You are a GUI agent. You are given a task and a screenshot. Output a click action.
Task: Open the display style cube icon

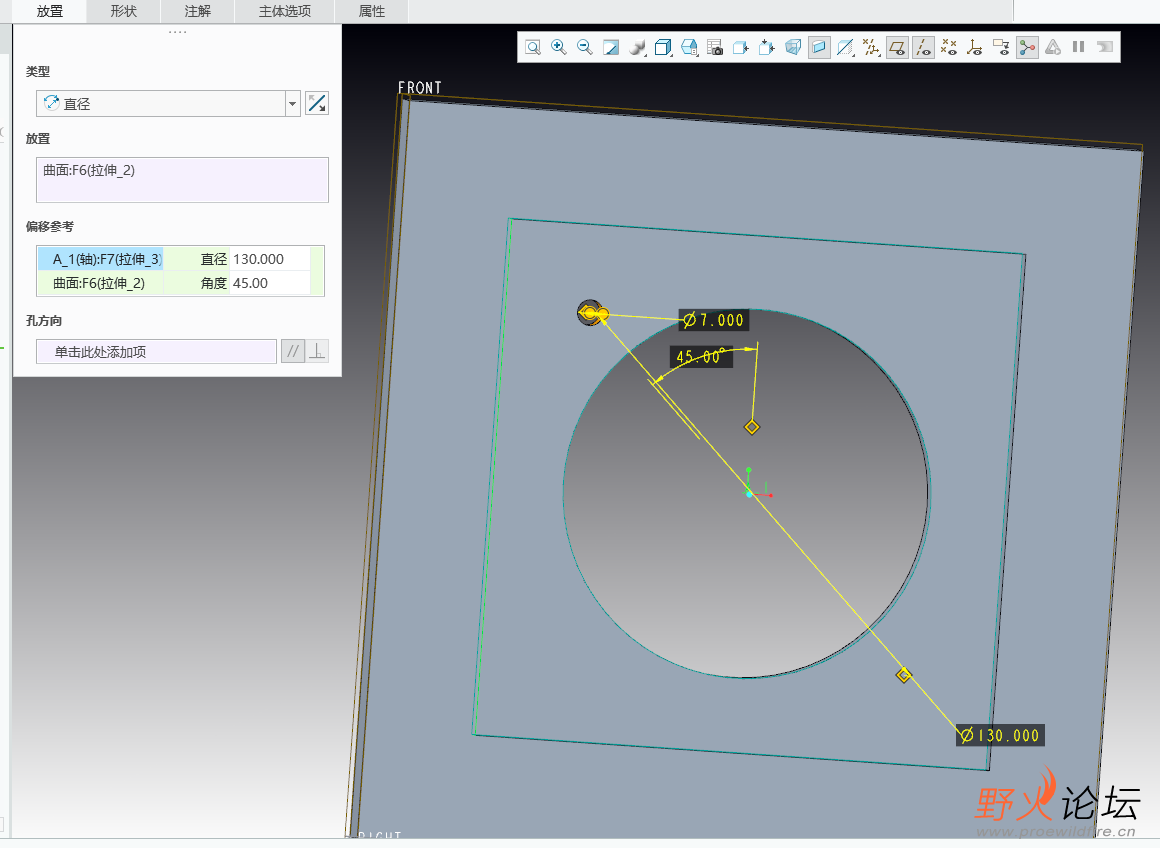pyautogui.click(x=663, y=47)
